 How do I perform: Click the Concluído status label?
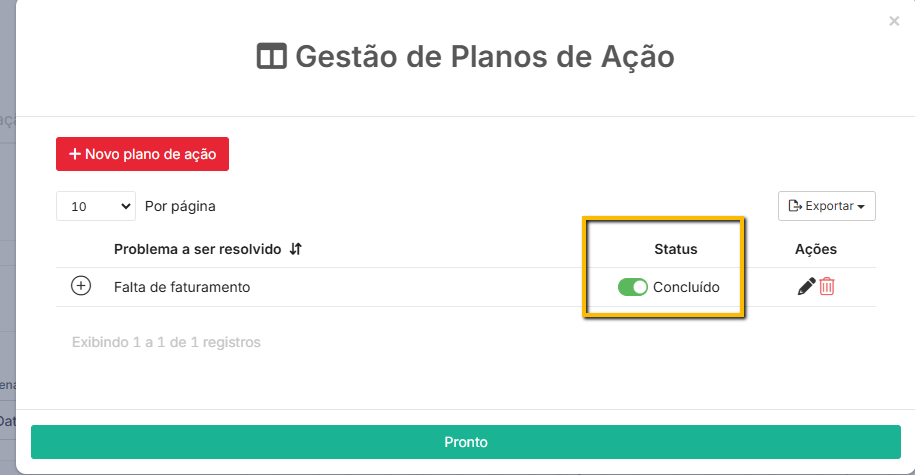pos(686,287)
